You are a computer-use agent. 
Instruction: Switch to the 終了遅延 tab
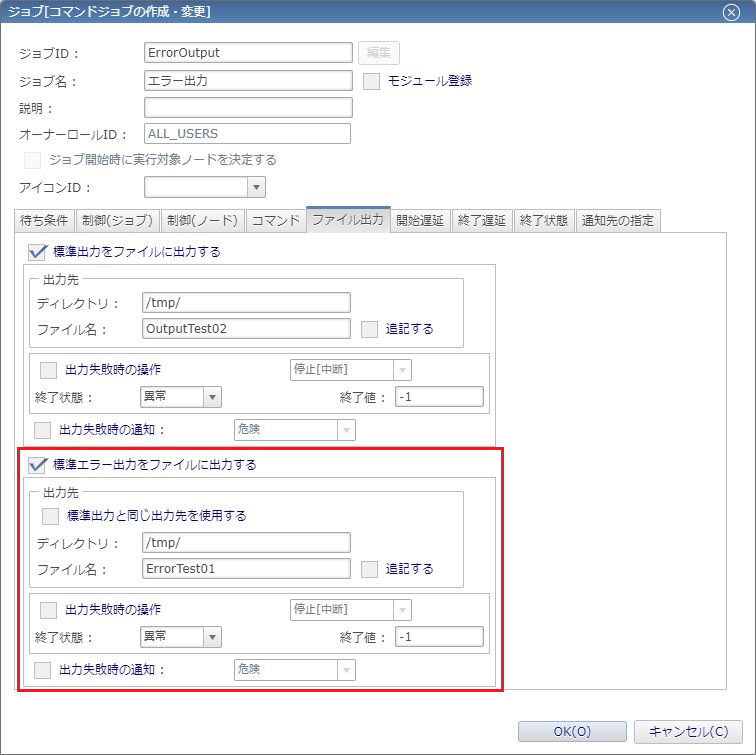(x=482, y=221)
